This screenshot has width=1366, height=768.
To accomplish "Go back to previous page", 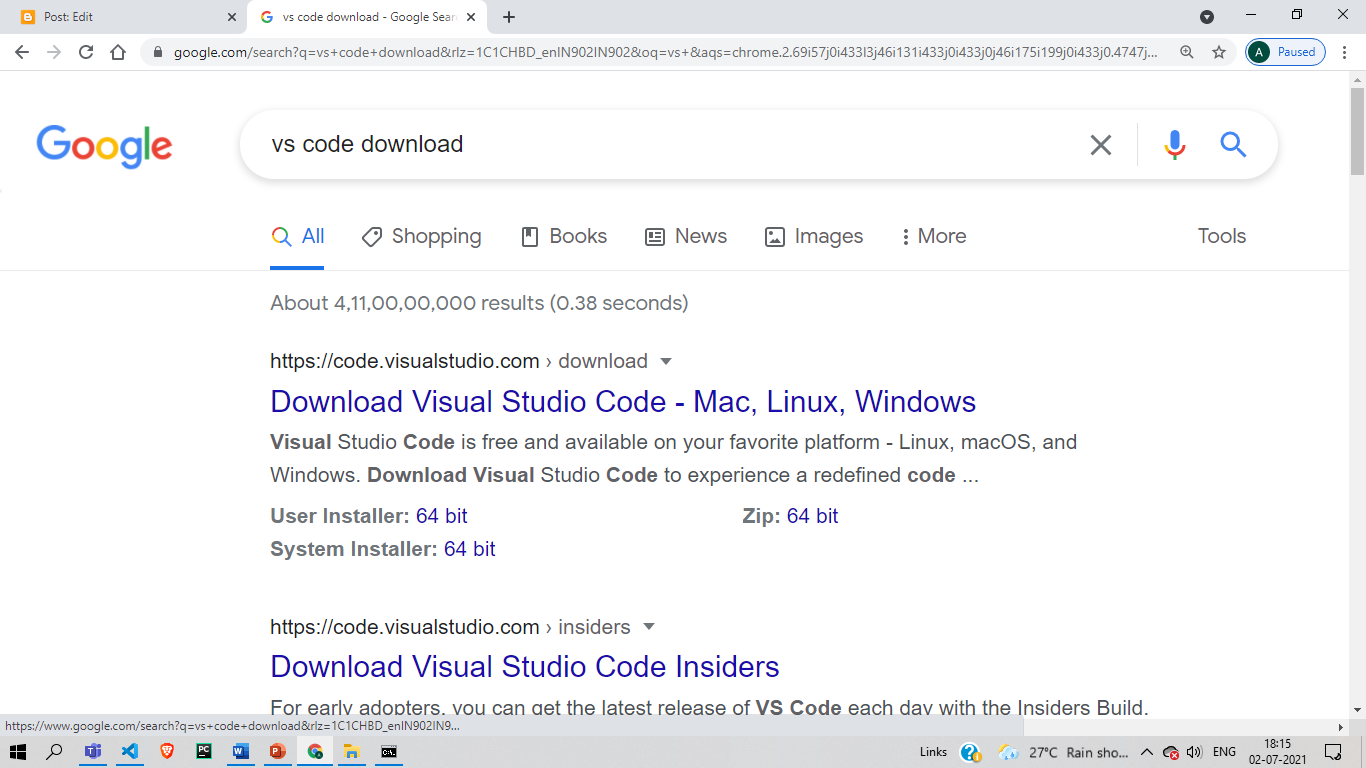I will [22, 52].
